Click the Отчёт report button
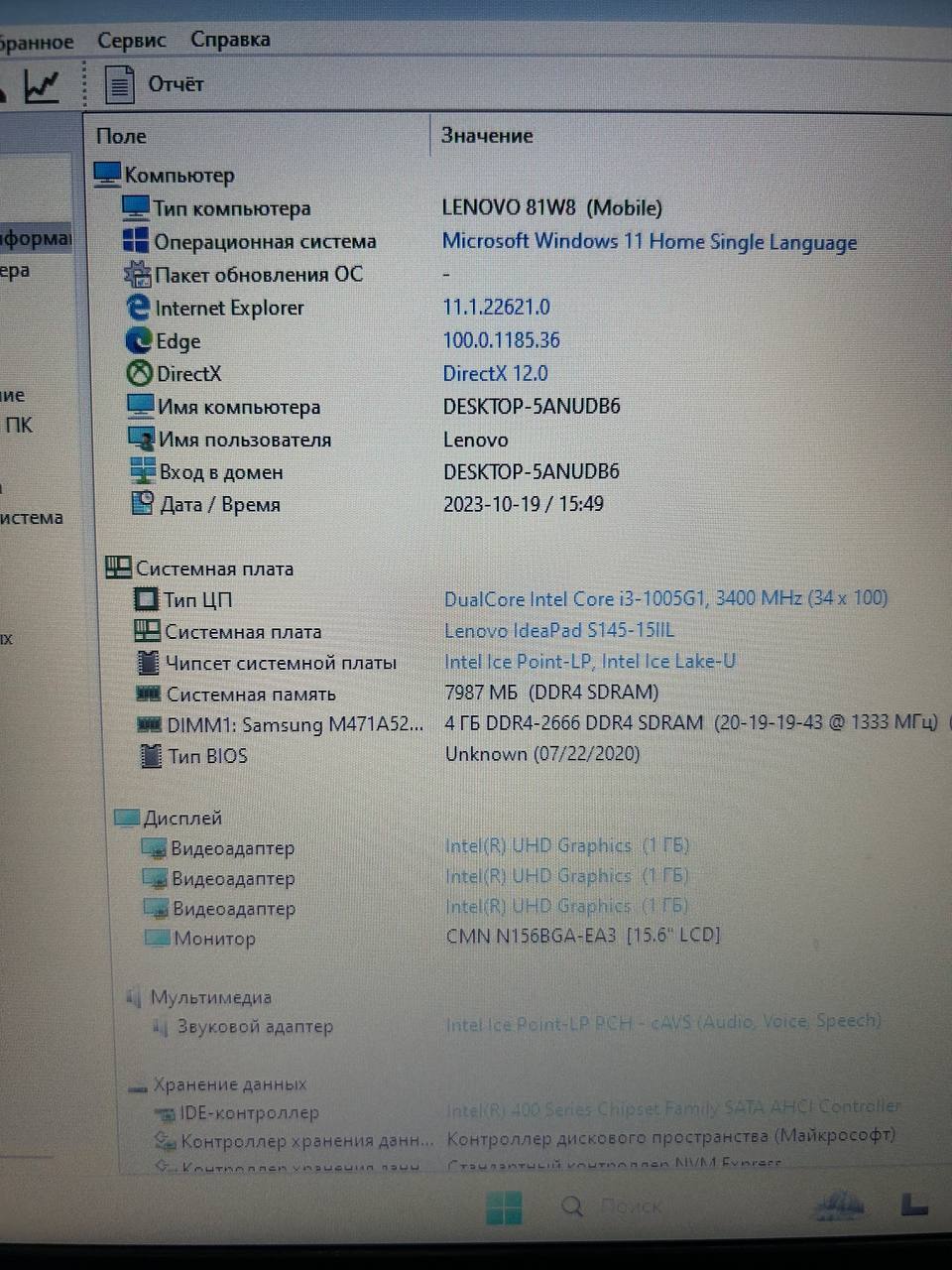 point(176,84)
